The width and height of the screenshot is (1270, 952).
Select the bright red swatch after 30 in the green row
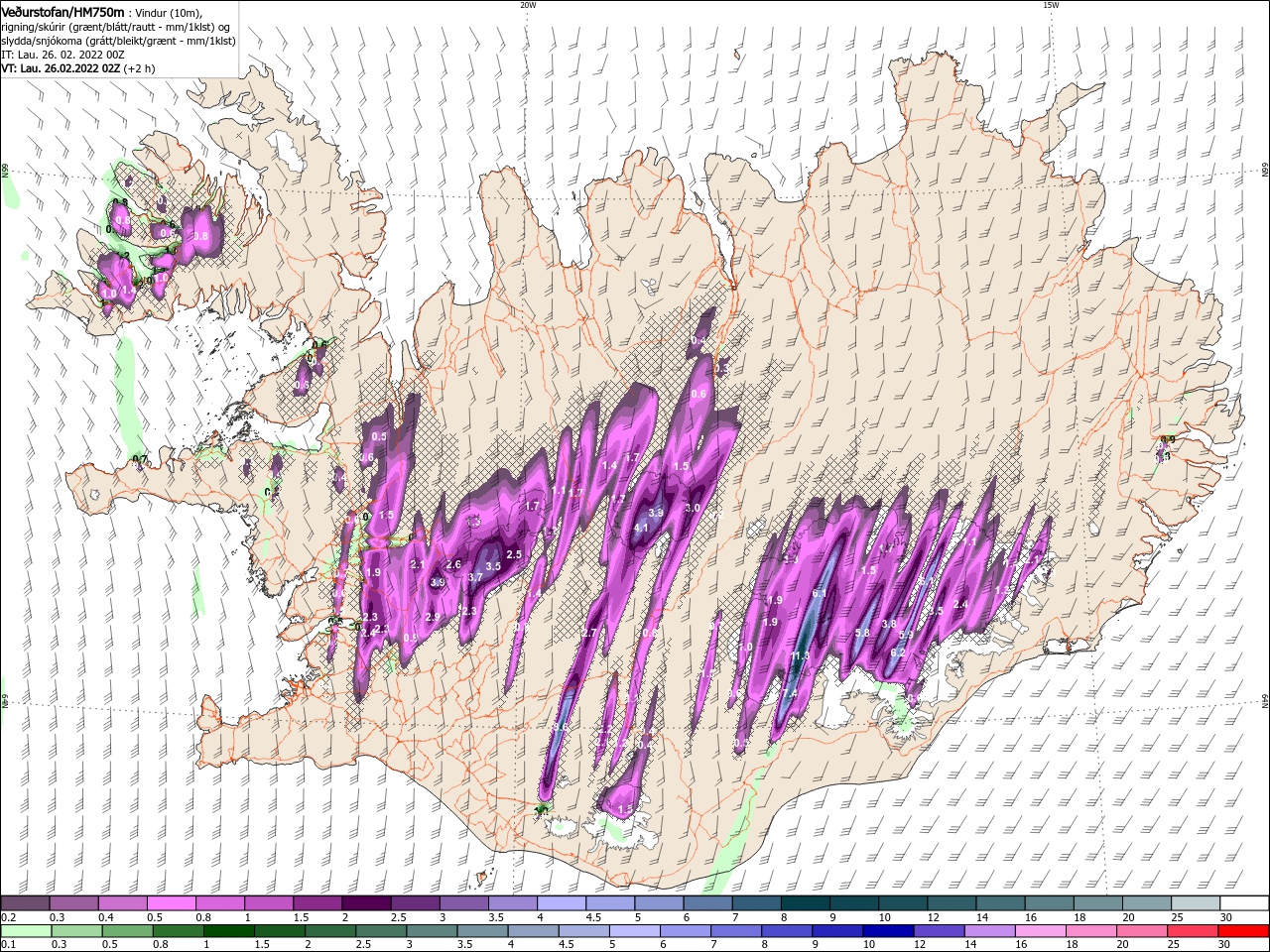point(1244,931)
